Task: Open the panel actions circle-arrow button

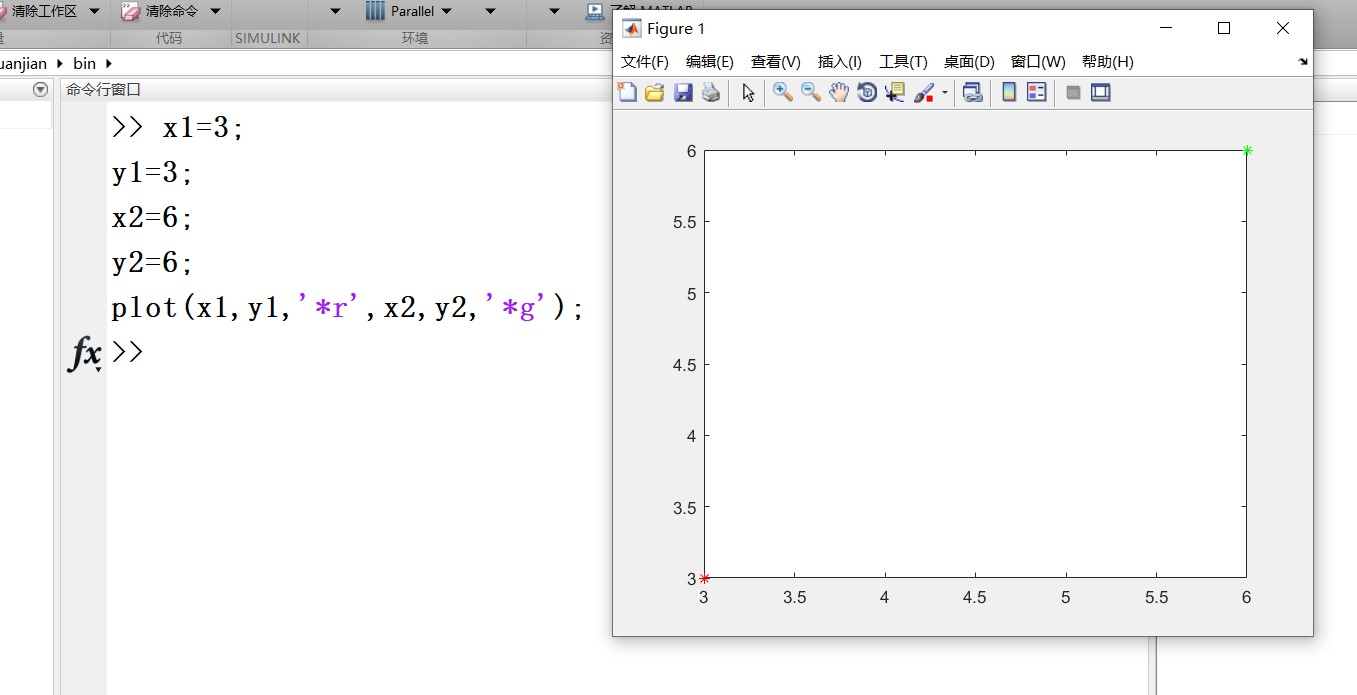Action: (41, 90)
